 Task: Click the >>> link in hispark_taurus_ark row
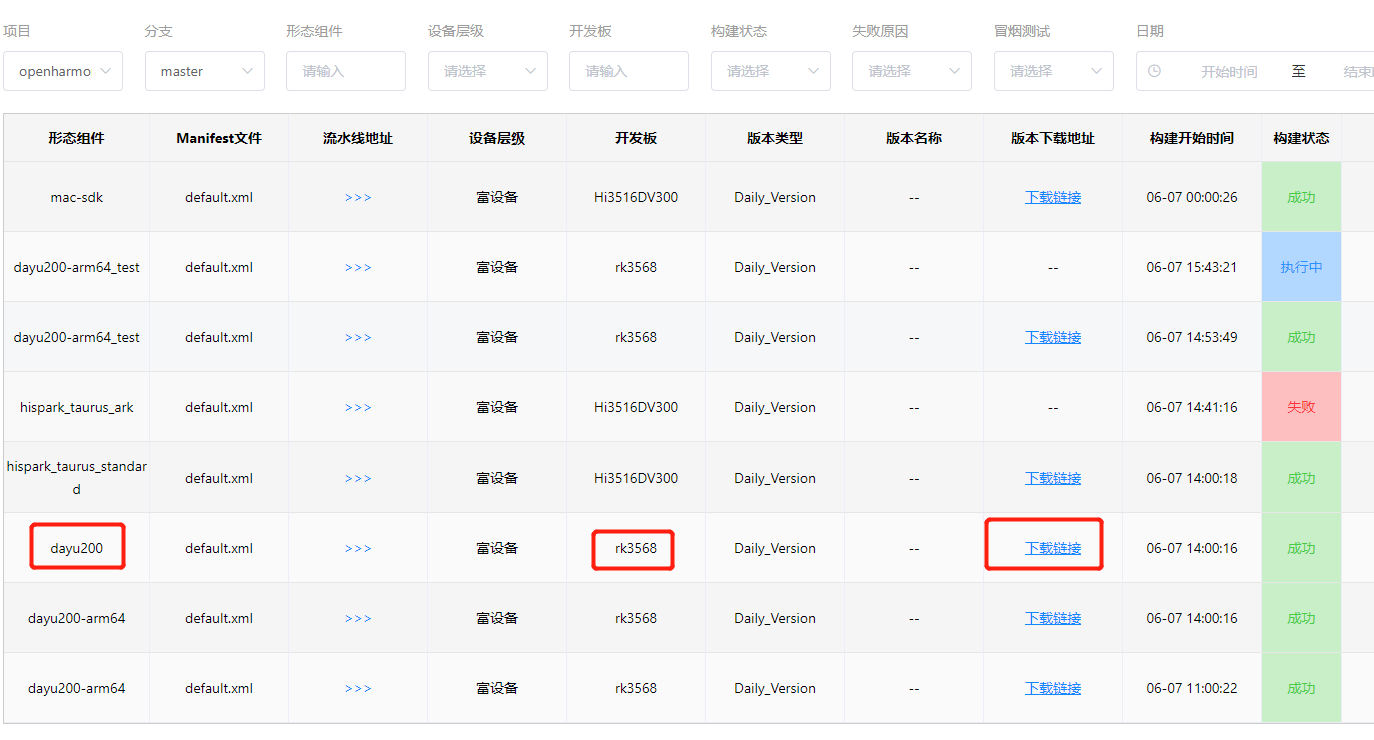click(357, 407)
